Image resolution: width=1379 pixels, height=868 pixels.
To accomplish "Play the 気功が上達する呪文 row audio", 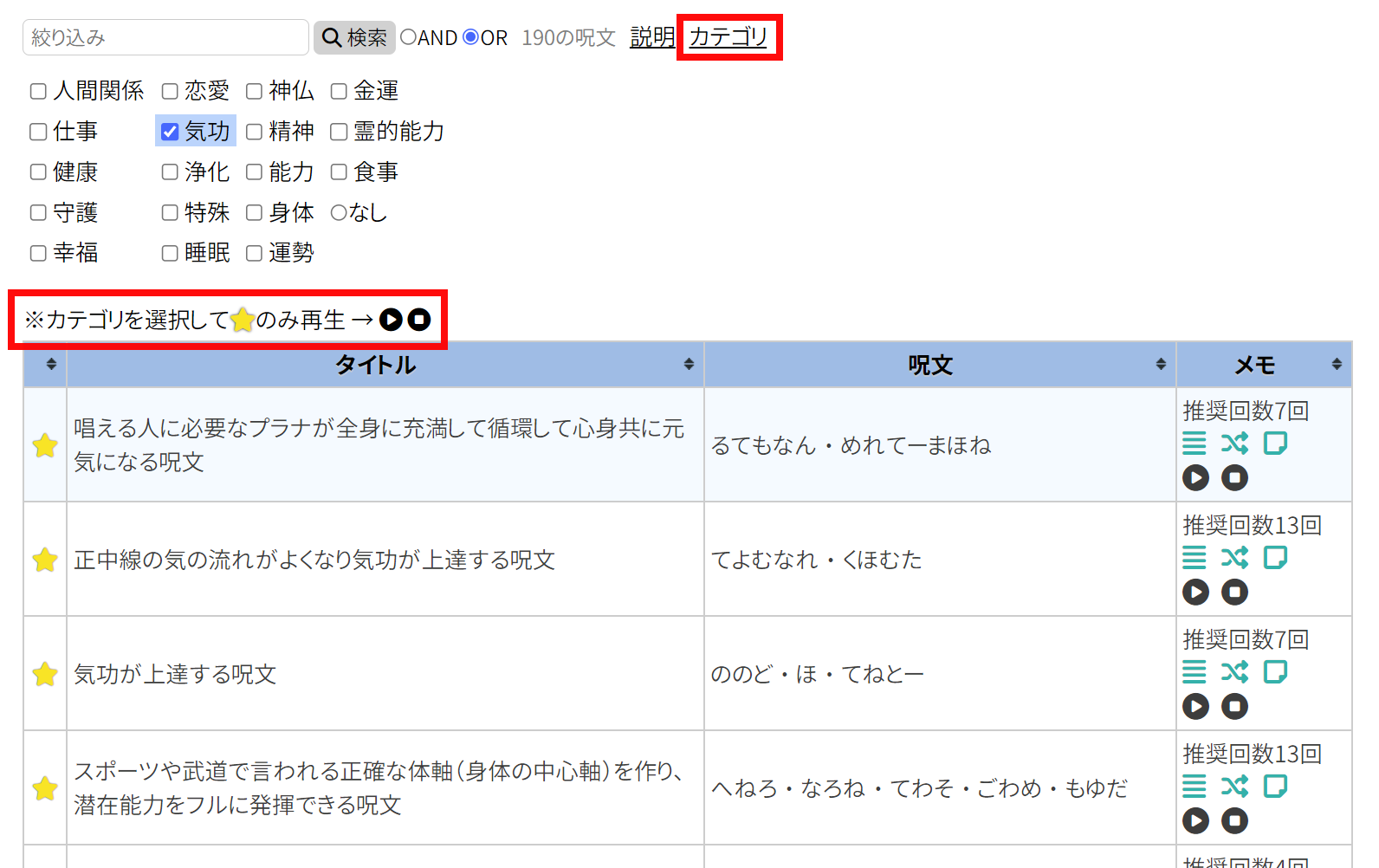I will [1195, 706].
